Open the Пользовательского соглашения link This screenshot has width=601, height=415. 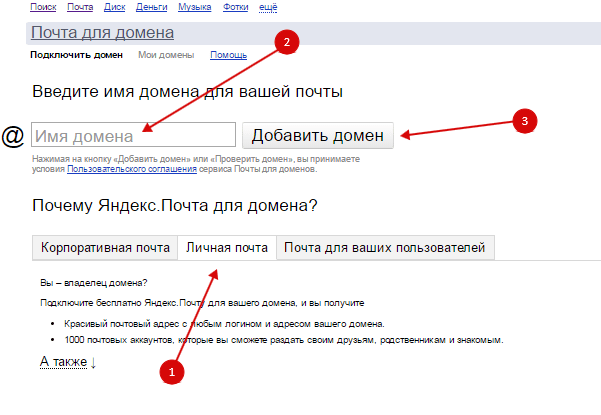pos(132,169)
